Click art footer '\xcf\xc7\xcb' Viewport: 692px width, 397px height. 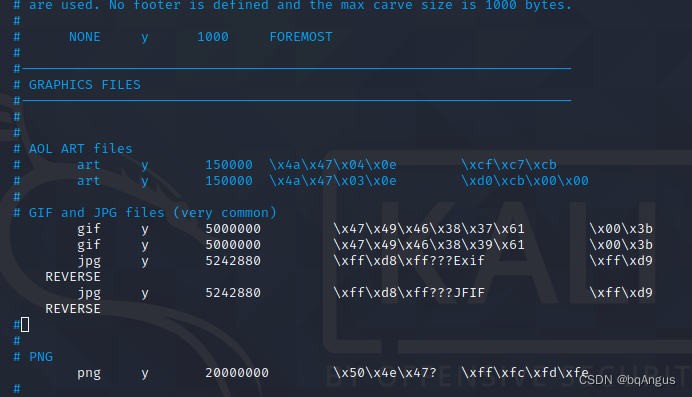(x=509, y=165)
